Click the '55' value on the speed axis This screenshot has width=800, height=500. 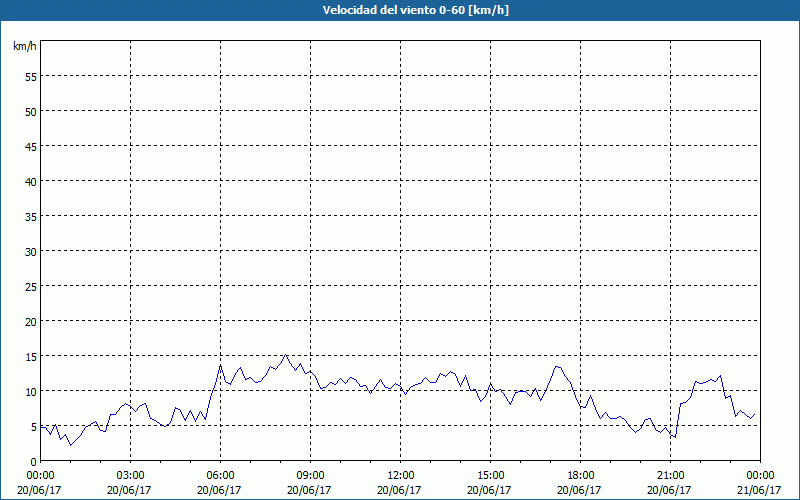point(31,77)
